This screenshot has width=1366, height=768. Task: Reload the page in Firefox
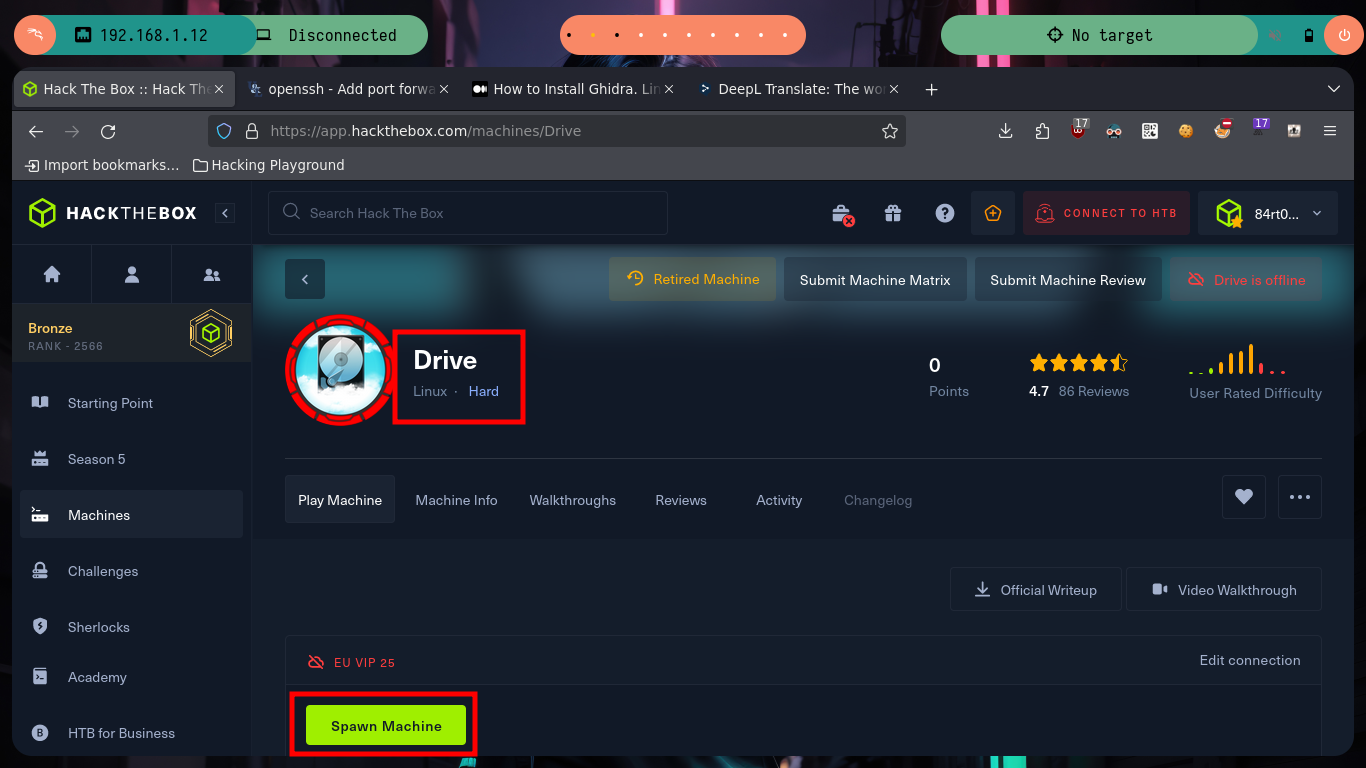point(108,131)
